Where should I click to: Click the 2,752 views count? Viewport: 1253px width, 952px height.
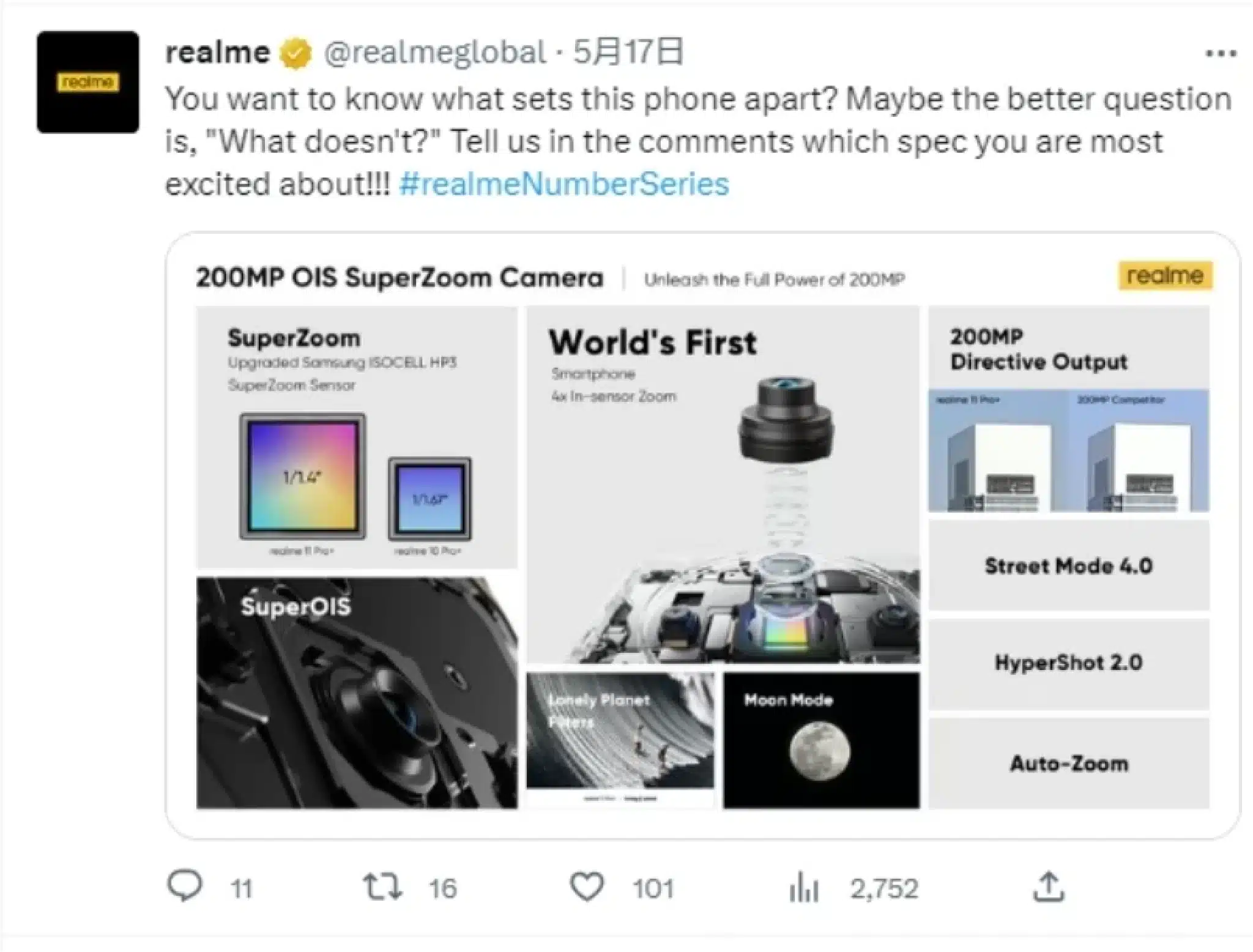tap(883, 888)
